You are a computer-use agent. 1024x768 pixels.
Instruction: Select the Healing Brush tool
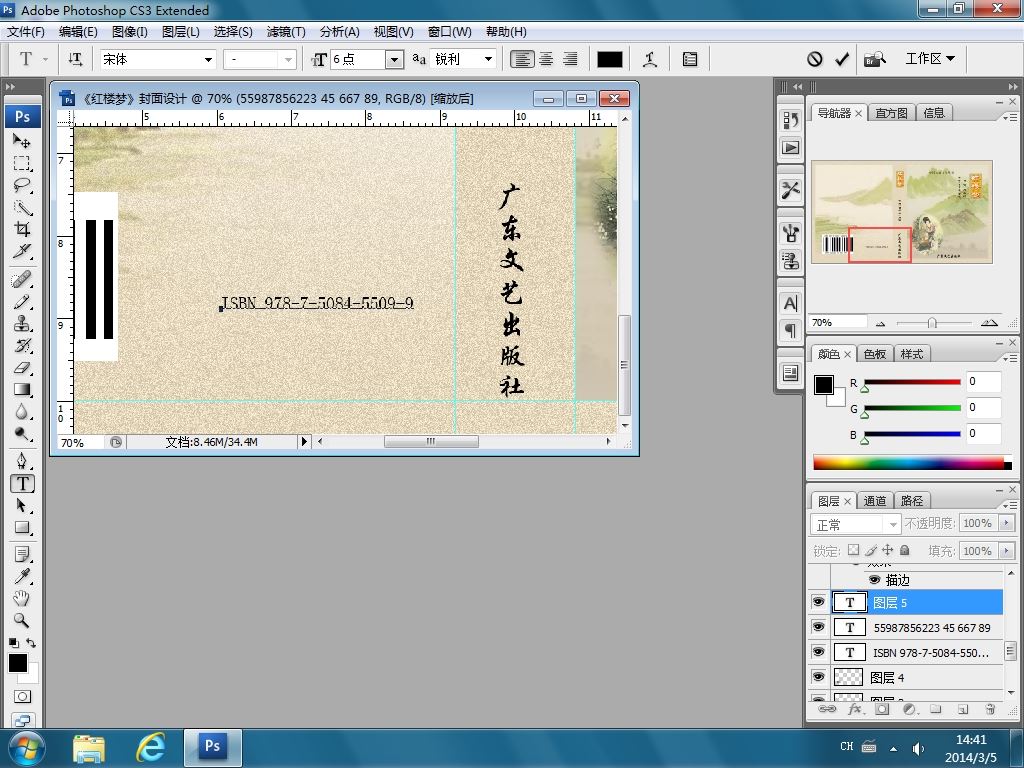coord(22,280)
